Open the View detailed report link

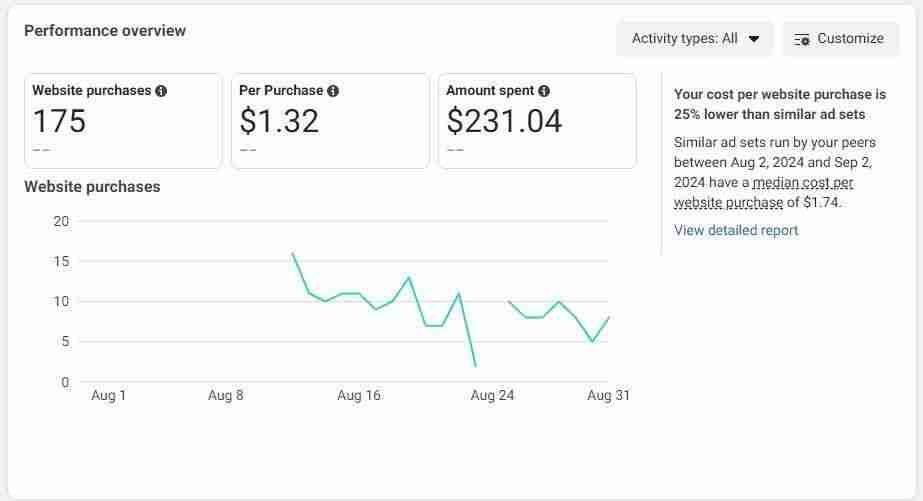[736, 230]
